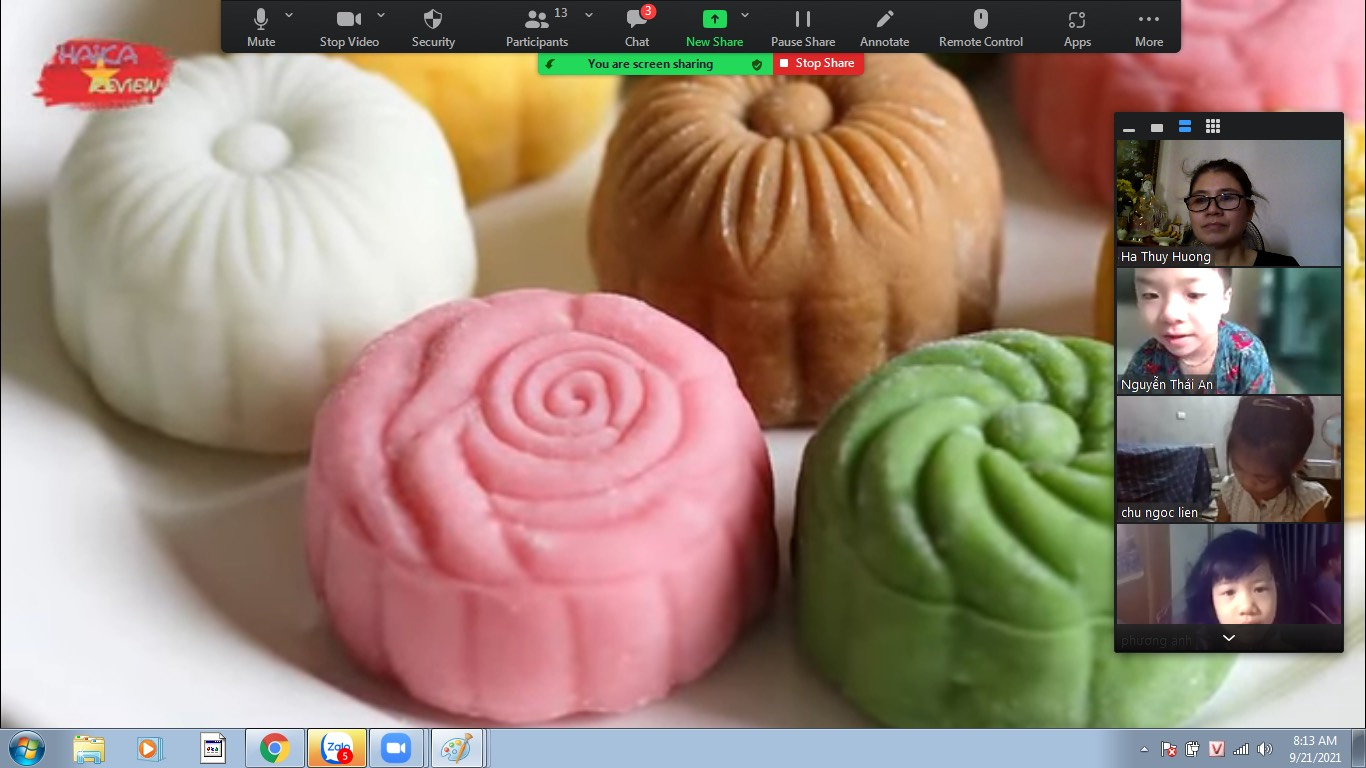Mute the microphone in Zoom toolbar

click(x=261, y=27)
